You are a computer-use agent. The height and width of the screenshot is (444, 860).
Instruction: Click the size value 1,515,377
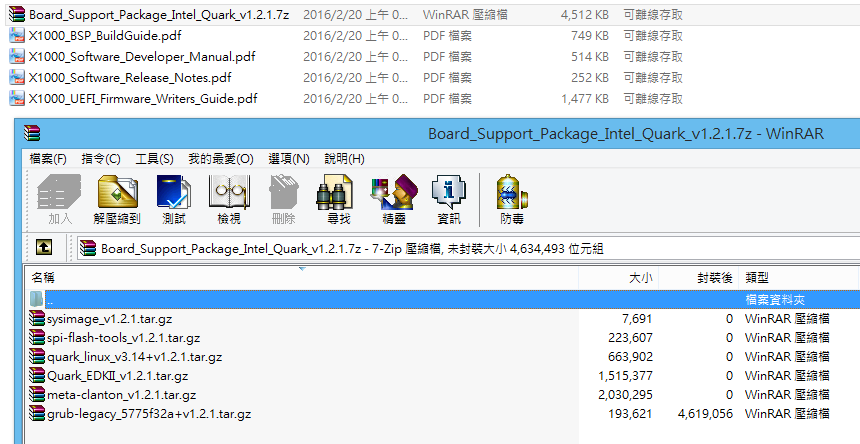tap(625, 376)
